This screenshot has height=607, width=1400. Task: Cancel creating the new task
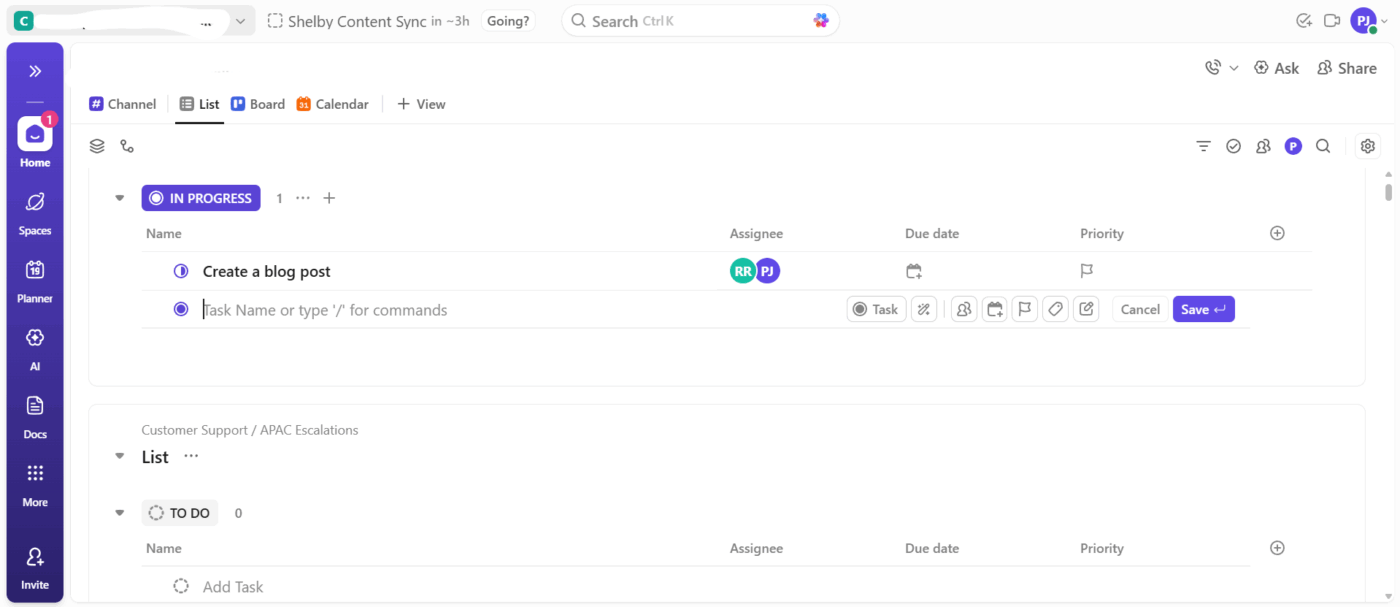tap(1139, 309)
